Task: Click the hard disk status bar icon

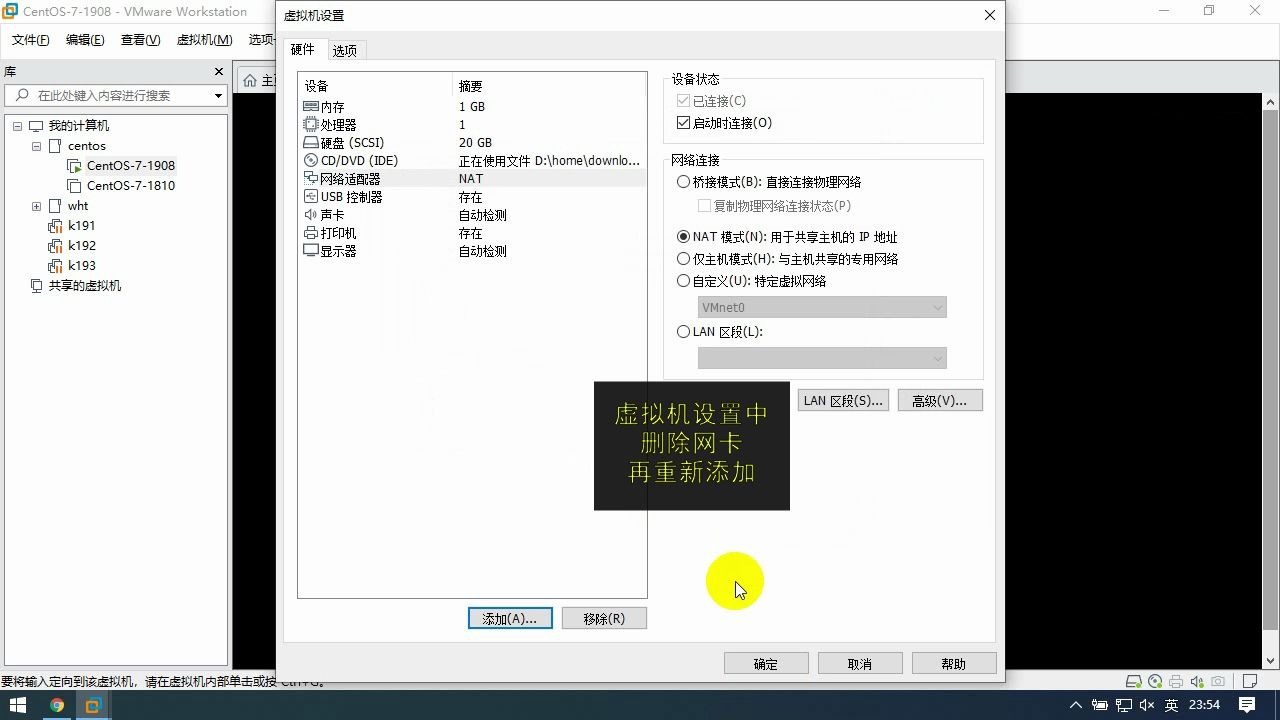Action: 1135,680
